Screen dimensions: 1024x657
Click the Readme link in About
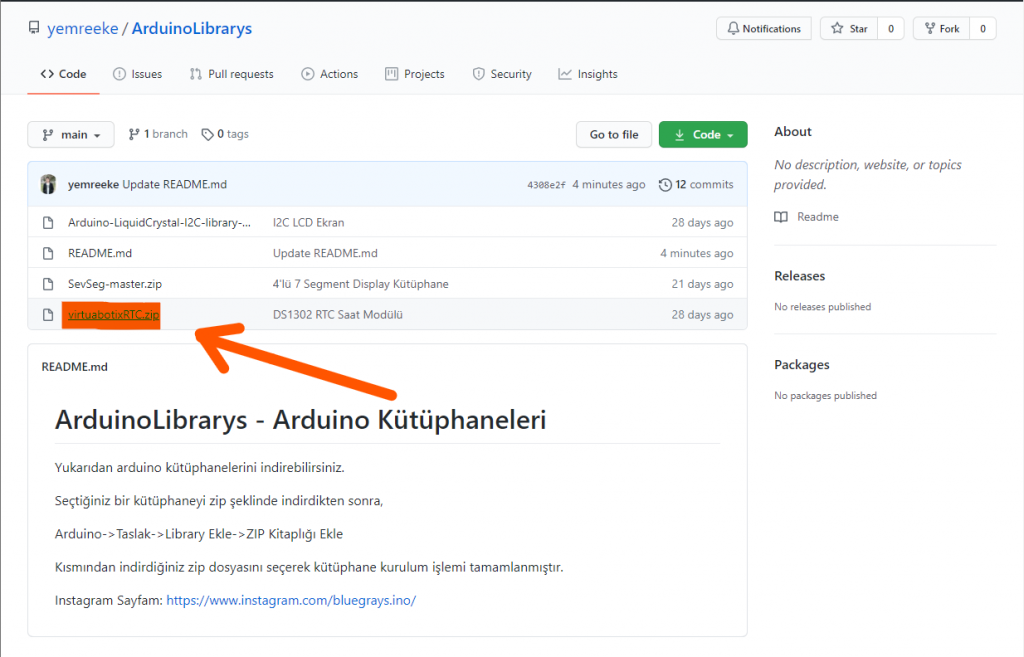[818, 217]
